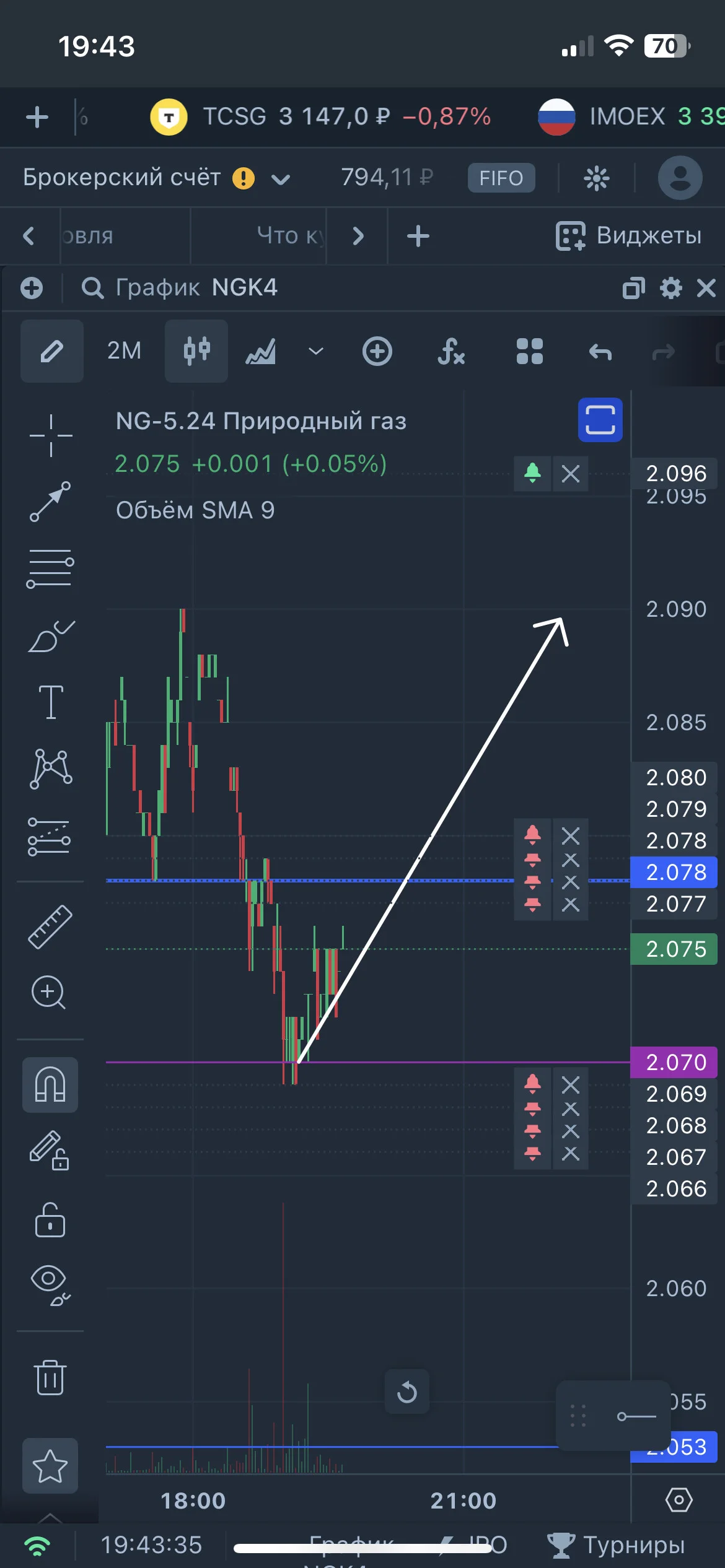
Task: Open the favorites star tool
Action: (50, 1466)
